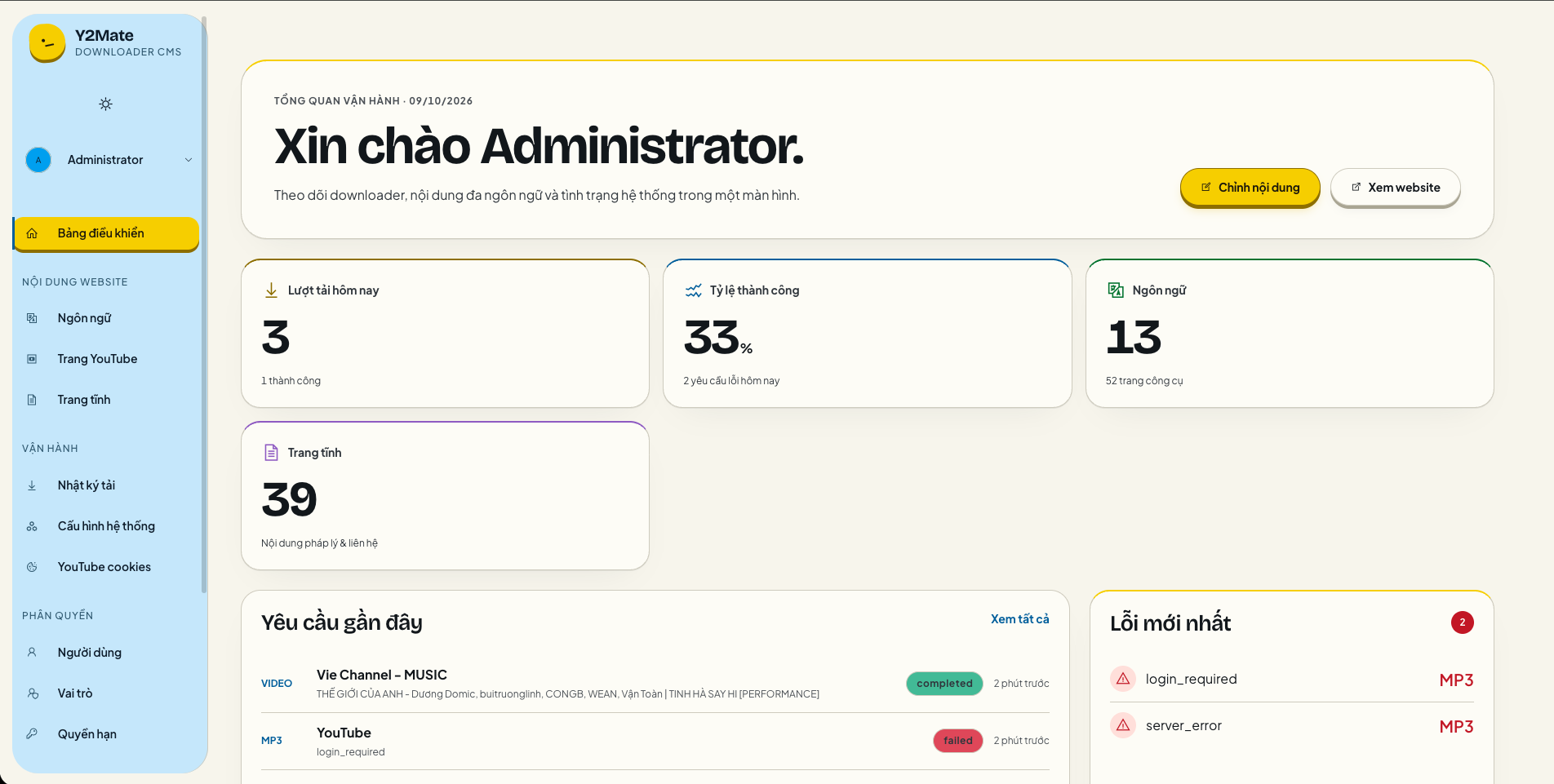This screenshot has width=1554, height=784.
Task: Expand the Administrator account dropdown chevron
Action: (x=189, y=160)
